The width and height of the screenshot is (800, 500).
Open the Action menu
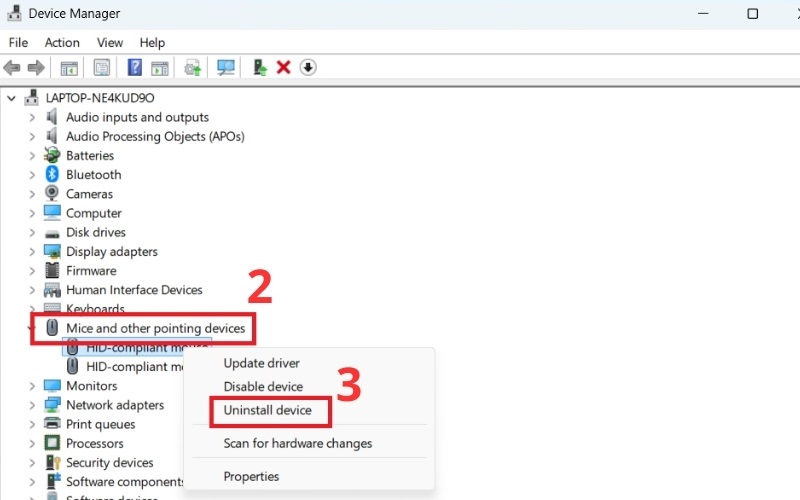62,43
